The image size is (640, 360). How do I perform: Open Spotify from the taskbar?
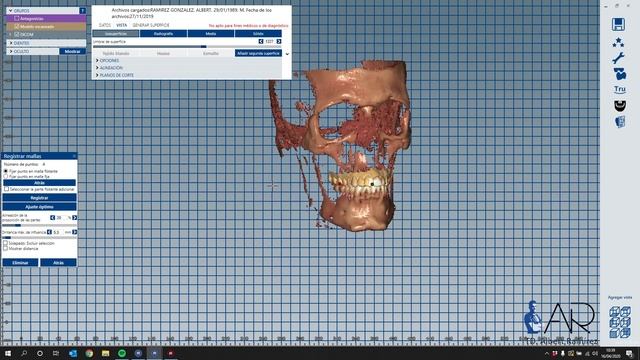click(122, 353)
